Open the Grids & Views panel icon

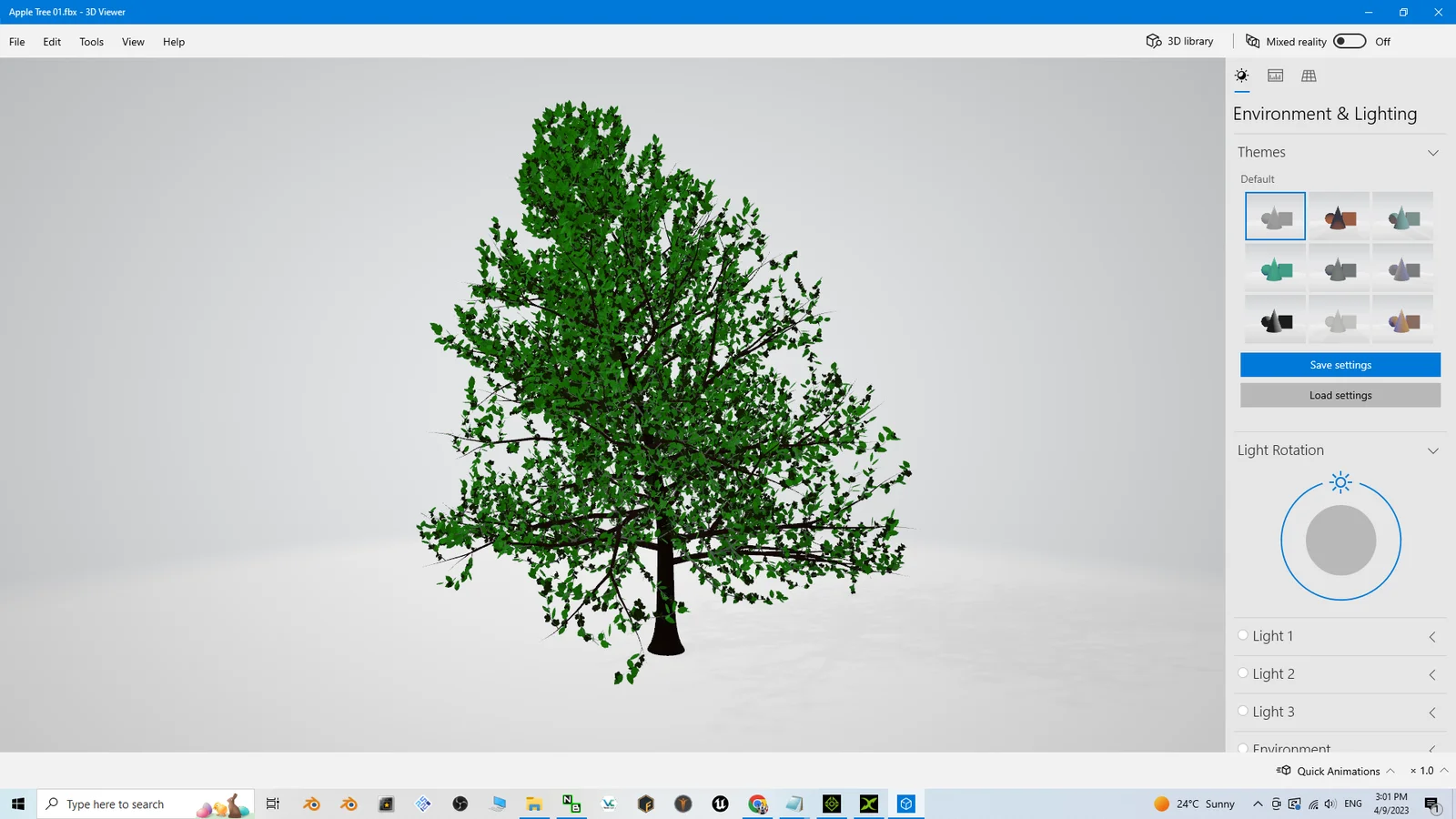pos(1308,76)
